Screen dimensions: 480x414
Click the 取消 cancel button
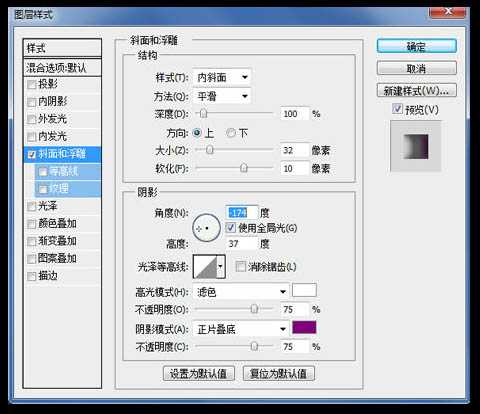point(417,68)
